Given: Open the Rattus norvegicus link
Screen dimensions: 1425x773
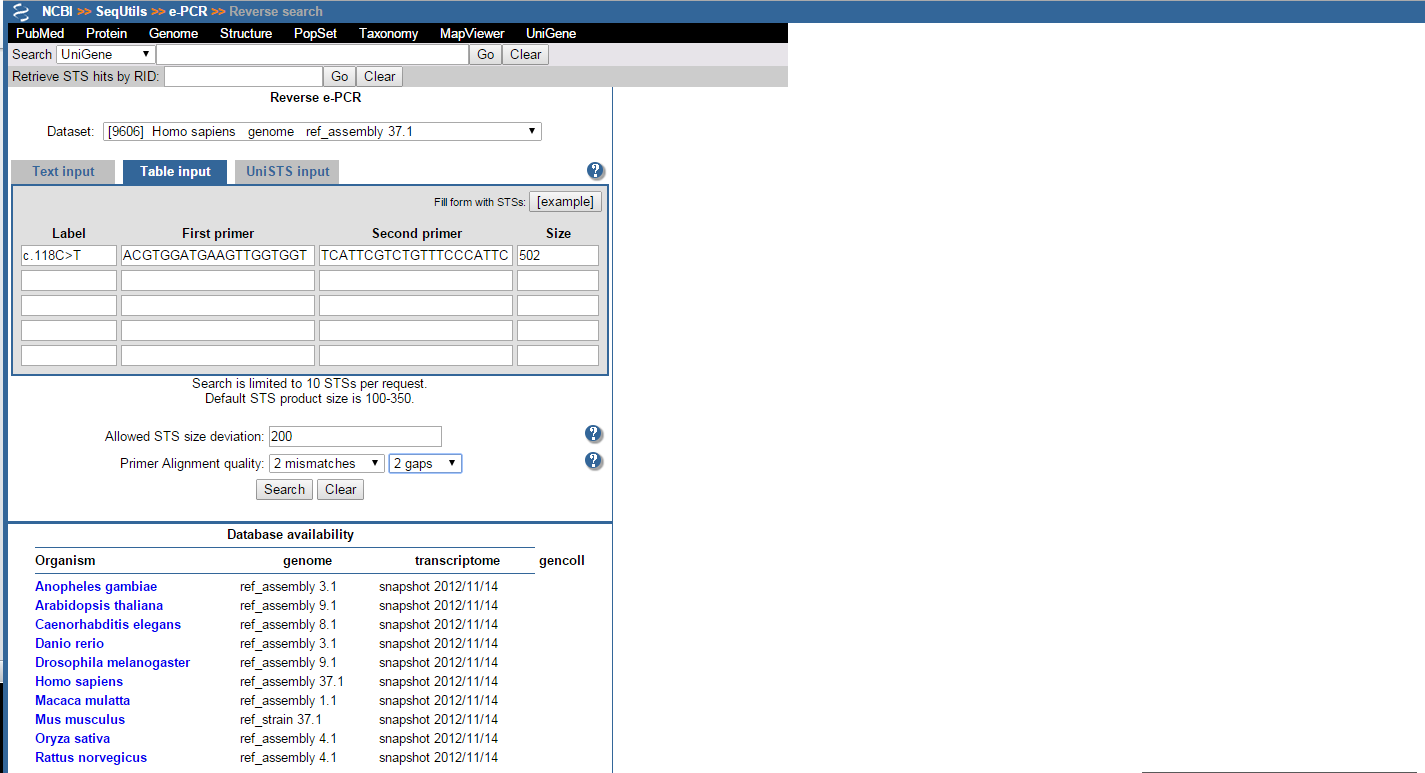Looking at the screenshot, I should [x=91, y=758].
